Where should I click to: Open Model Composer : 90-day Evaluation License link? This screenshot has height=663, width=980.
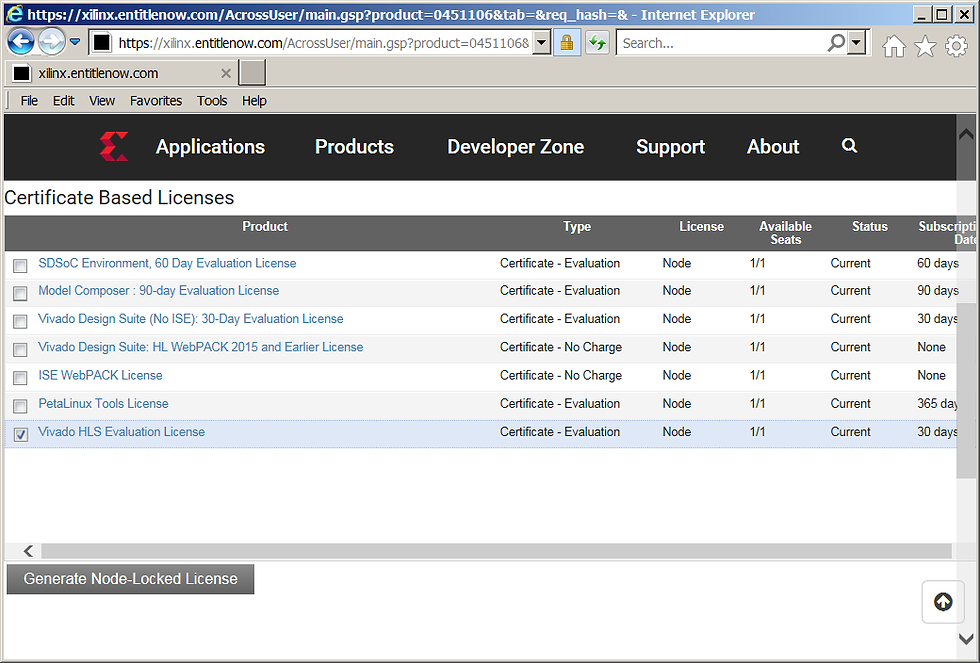pos(159,291)
